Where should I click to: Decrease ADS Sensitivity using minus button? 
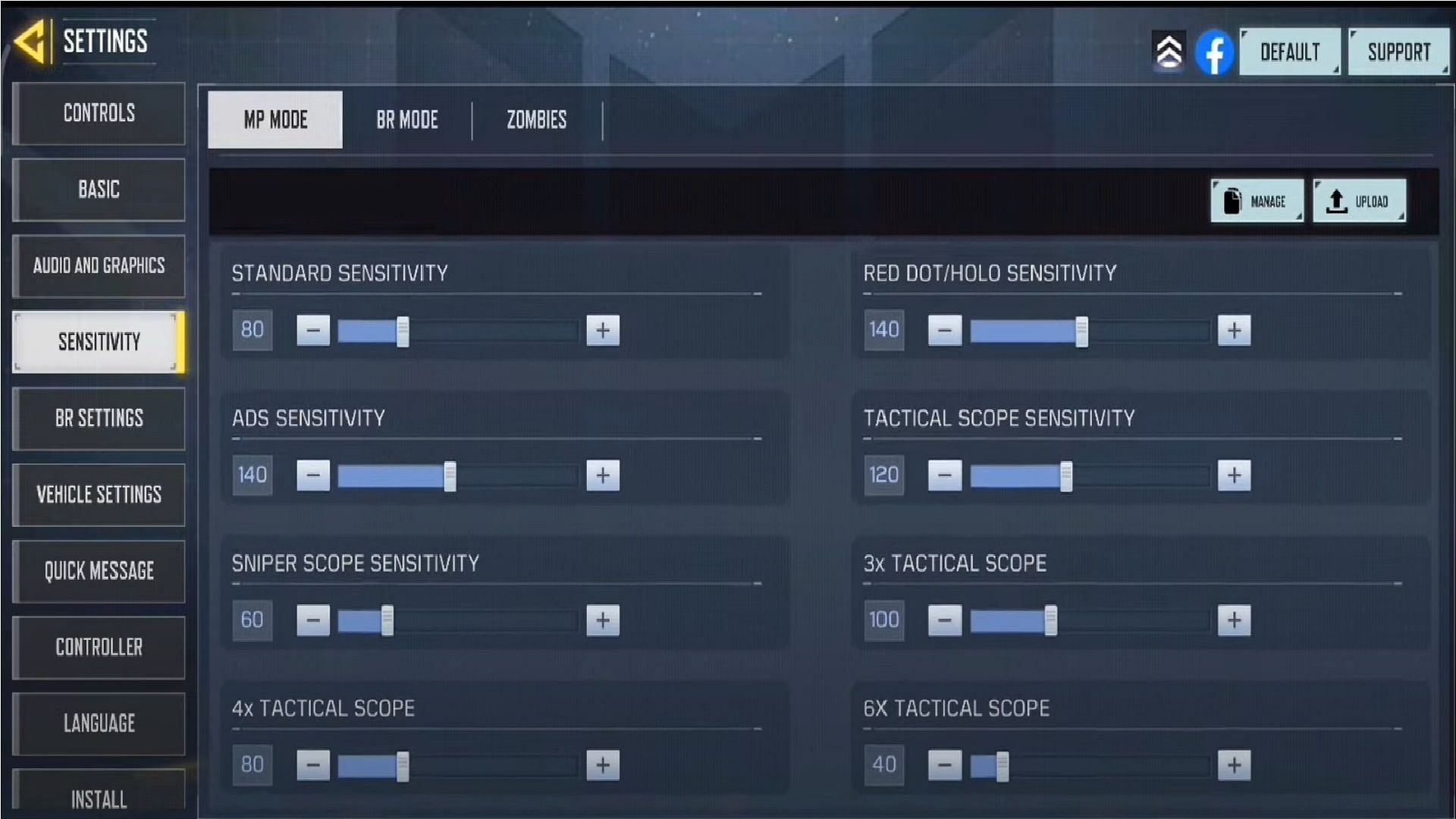(x=312, y=475)
